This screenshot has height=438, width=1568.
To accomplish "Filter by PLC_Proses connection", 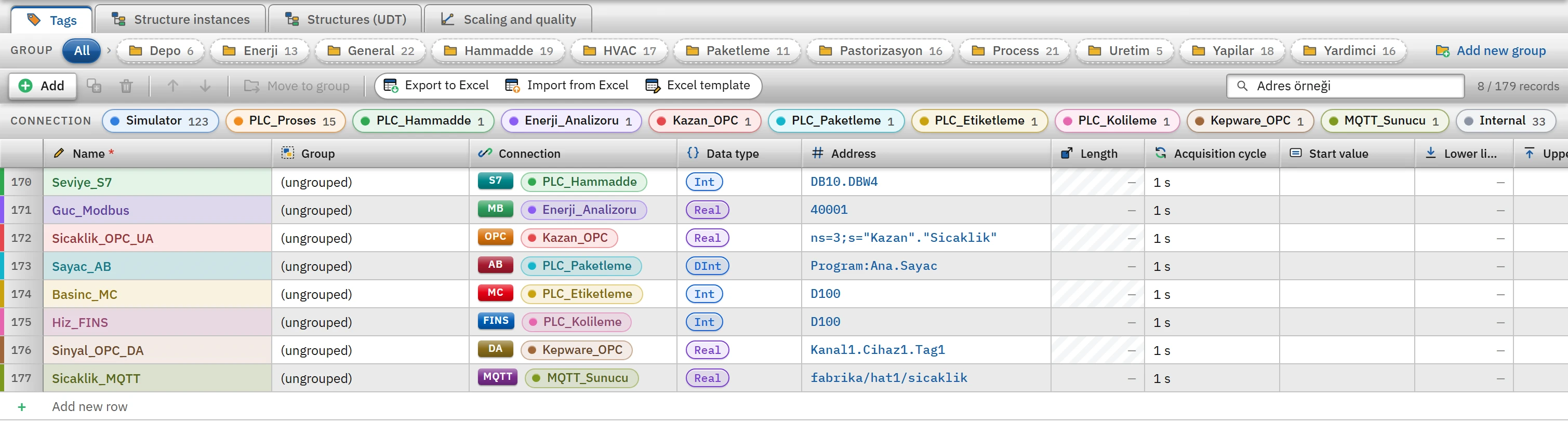I will tap(285, 121).
